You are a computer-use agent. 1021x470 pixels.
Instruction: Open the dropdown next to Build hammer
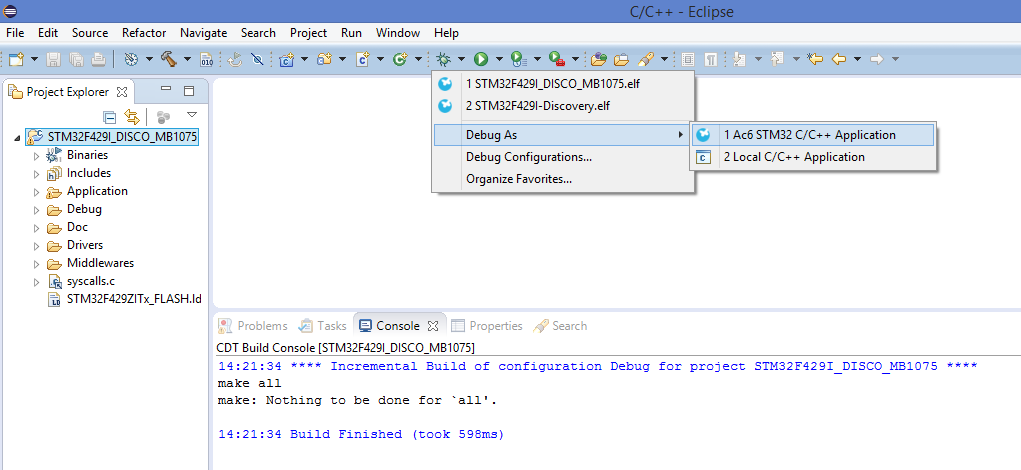click(188, 59)
